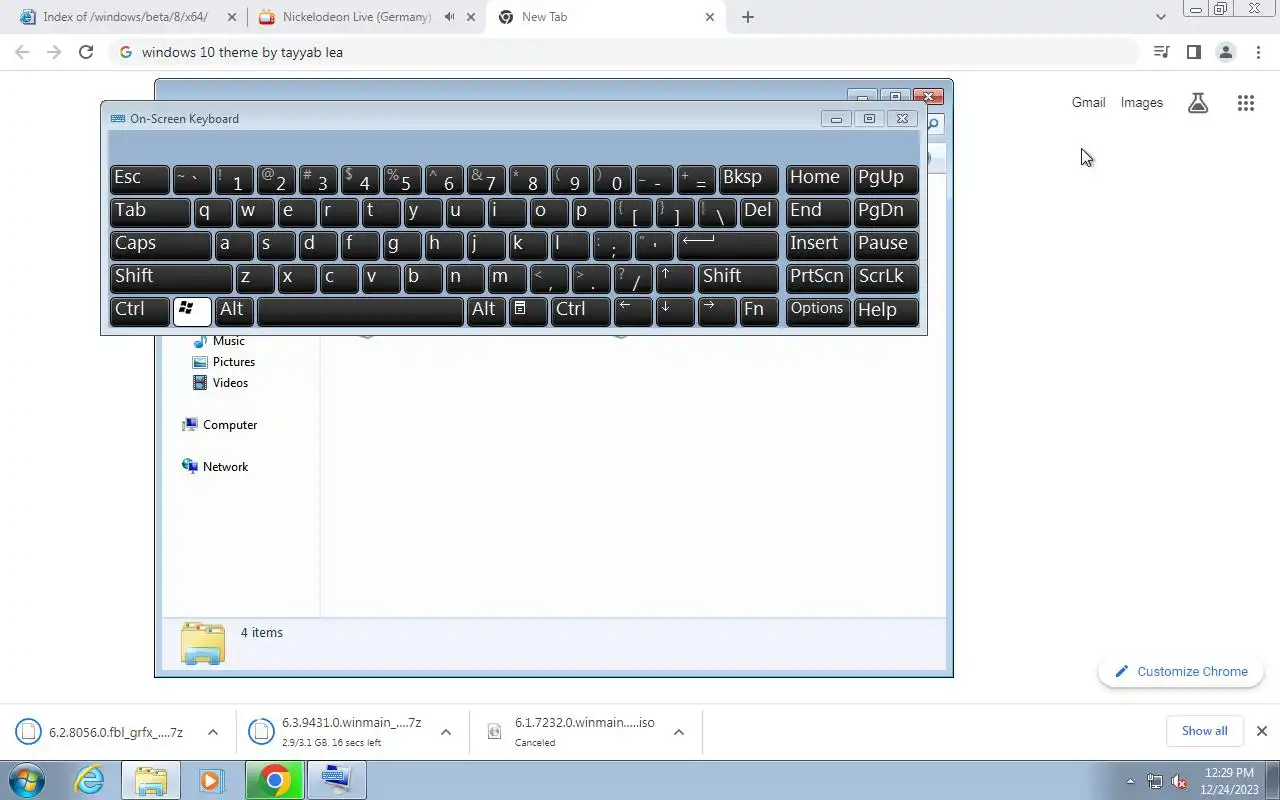This screenshot has height=800, width=1280.
Task: Click the Chrome address bar
Action: point(625,52)
